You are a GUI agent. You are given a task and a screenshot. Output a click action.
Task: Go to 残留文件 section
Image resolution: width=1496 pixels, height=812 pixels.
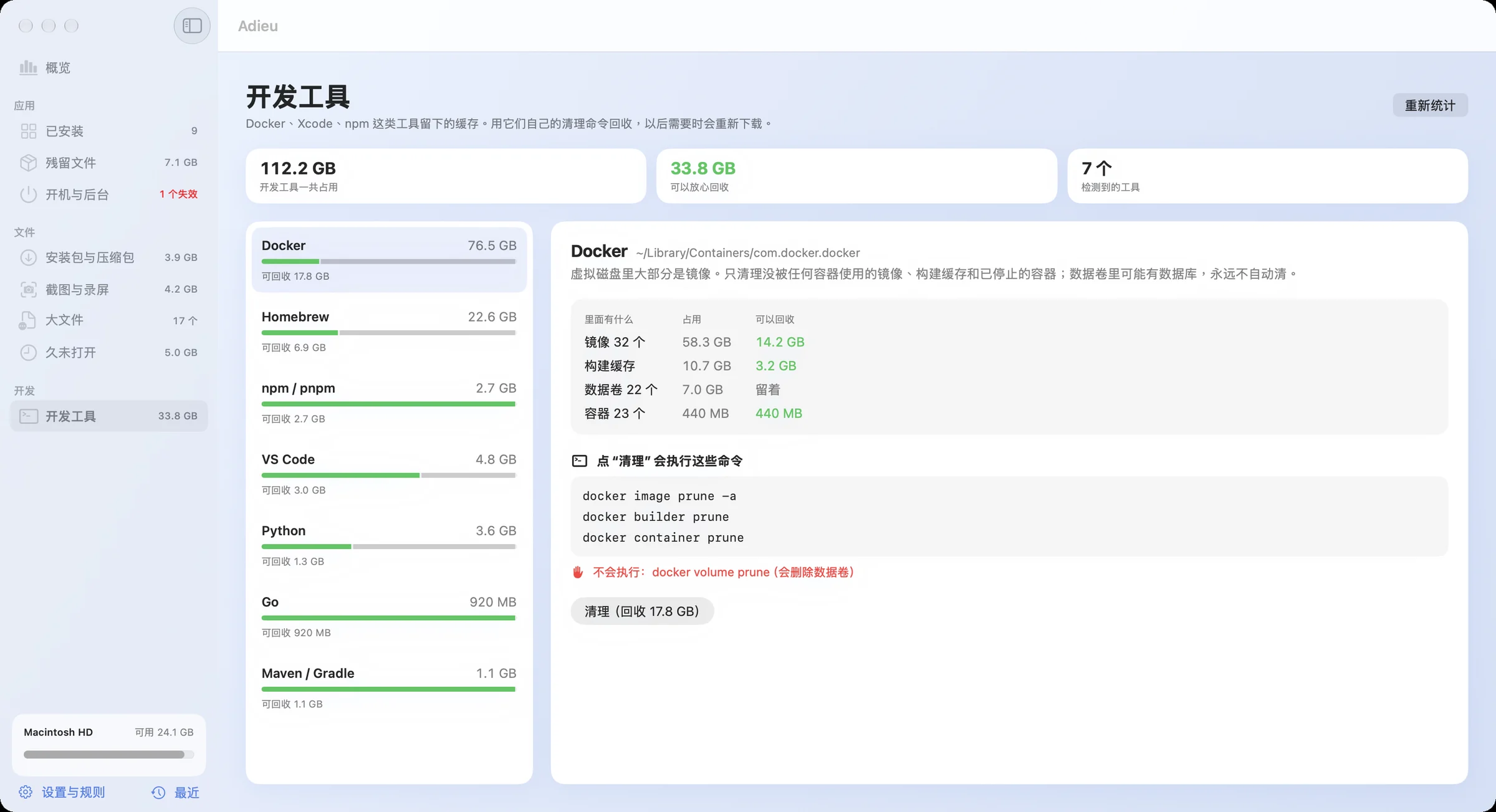[109, 163]
